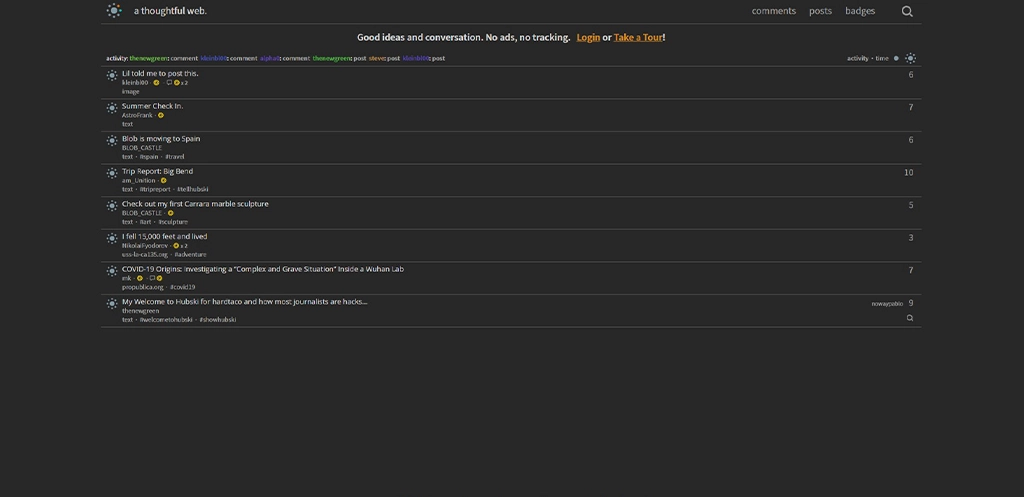Open the badges page

point(859,11)
